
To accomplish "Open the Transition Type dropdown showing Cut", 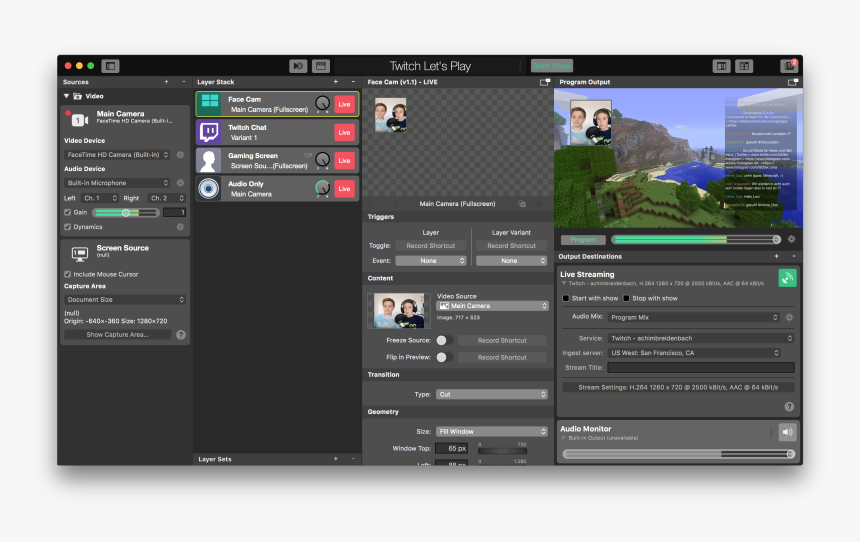I will pos(491,394).
